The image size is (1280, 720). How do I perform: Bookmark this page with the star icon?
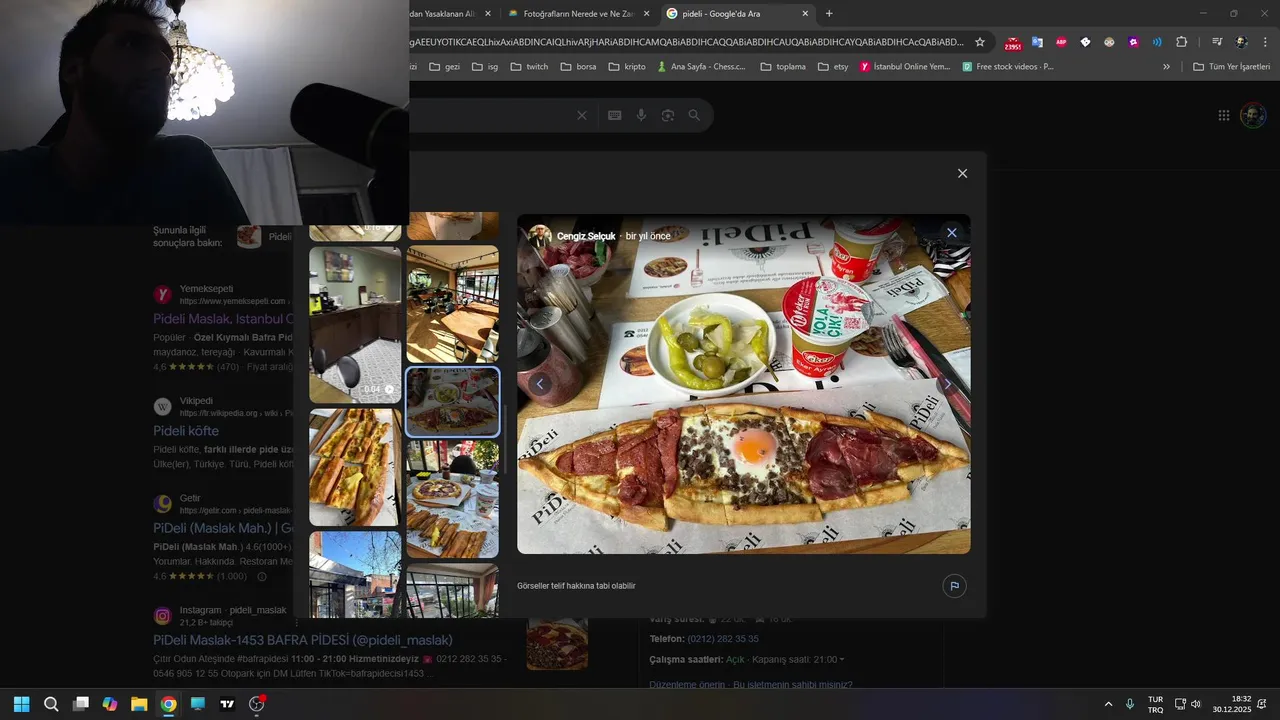point(980,42)
